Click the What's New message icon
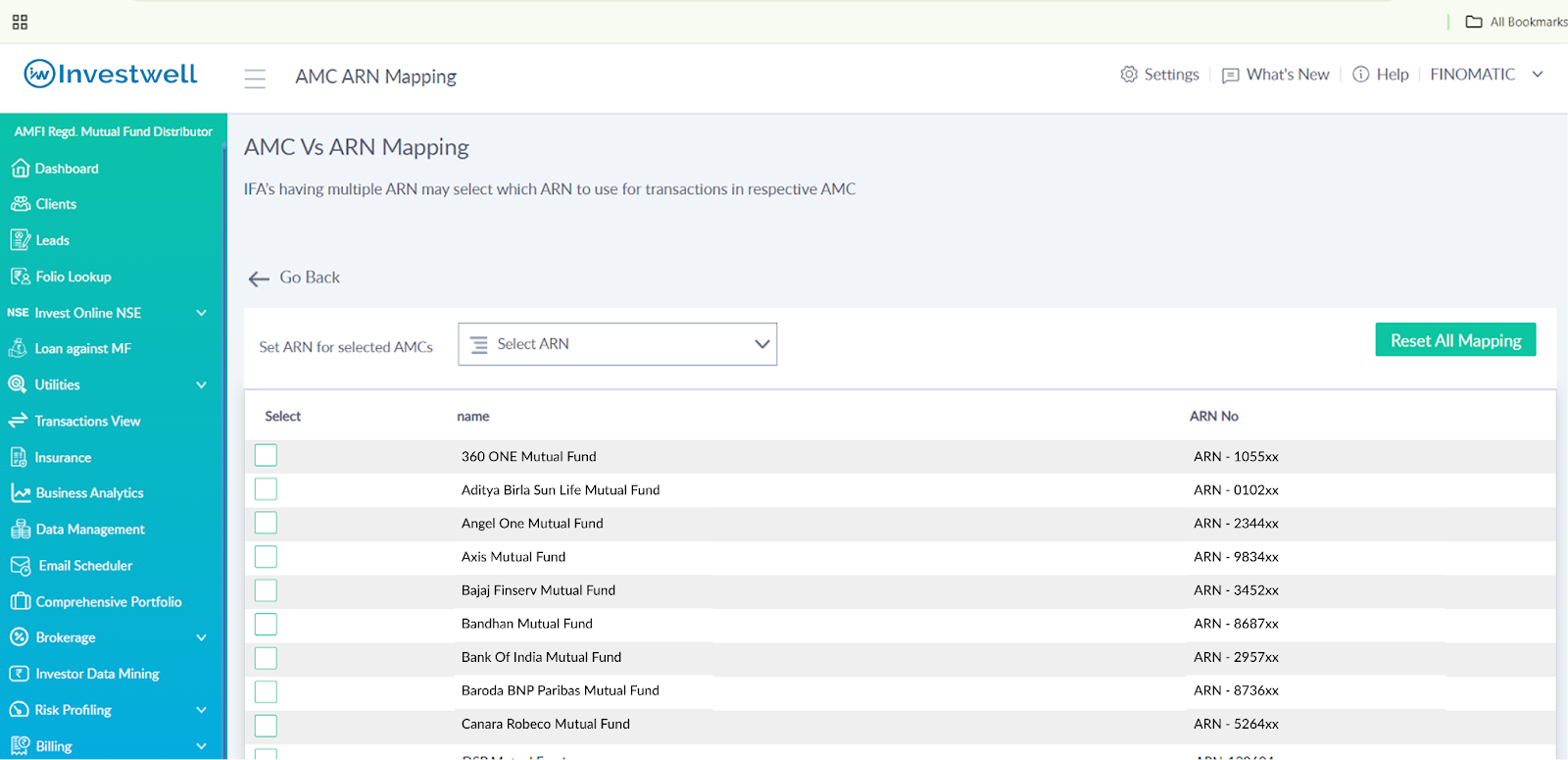 click(x=1231, y=76)
